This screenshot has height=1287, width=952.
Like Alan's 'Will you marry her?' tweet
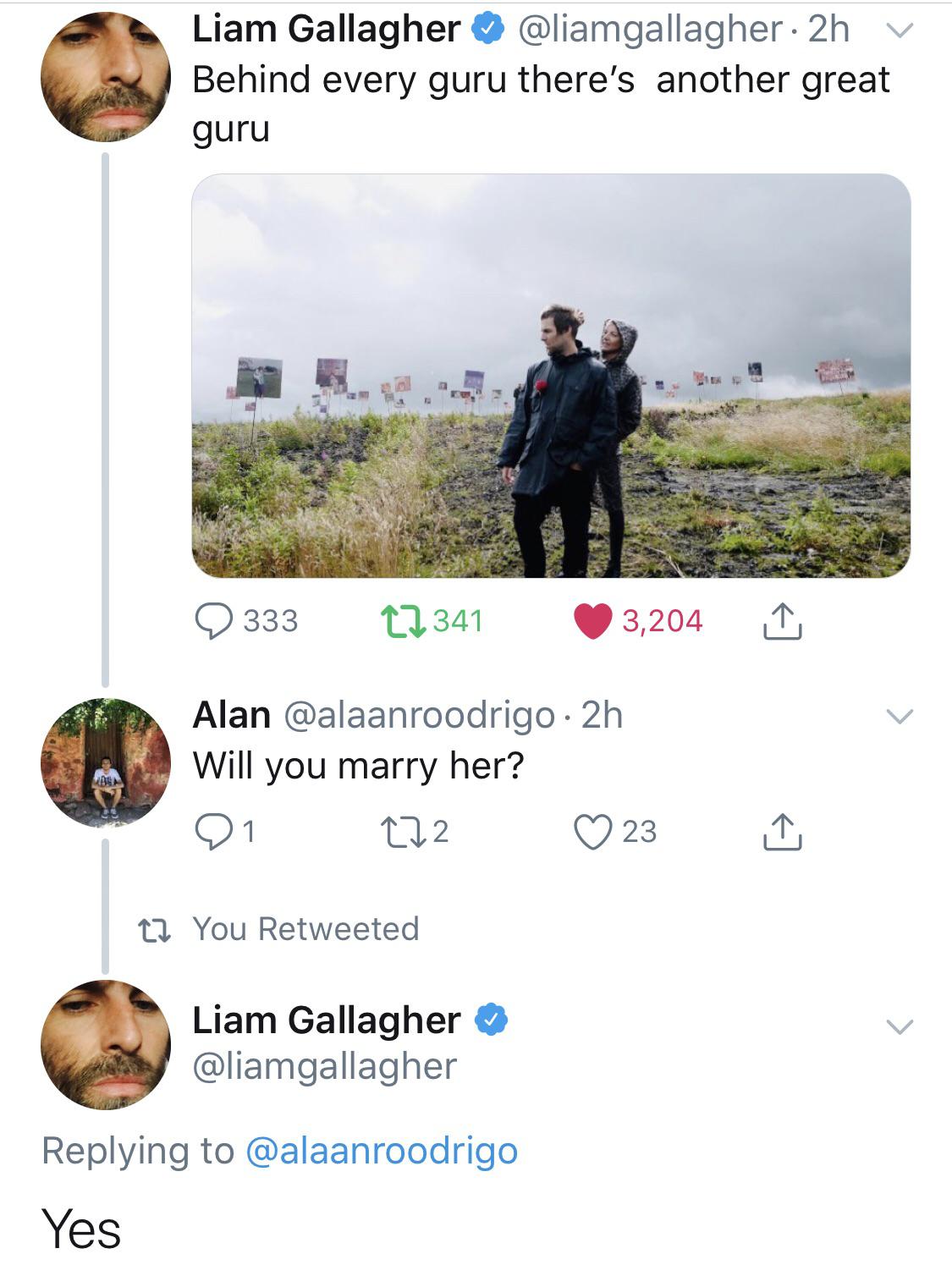pyautogui.click(x=593, y=831)
